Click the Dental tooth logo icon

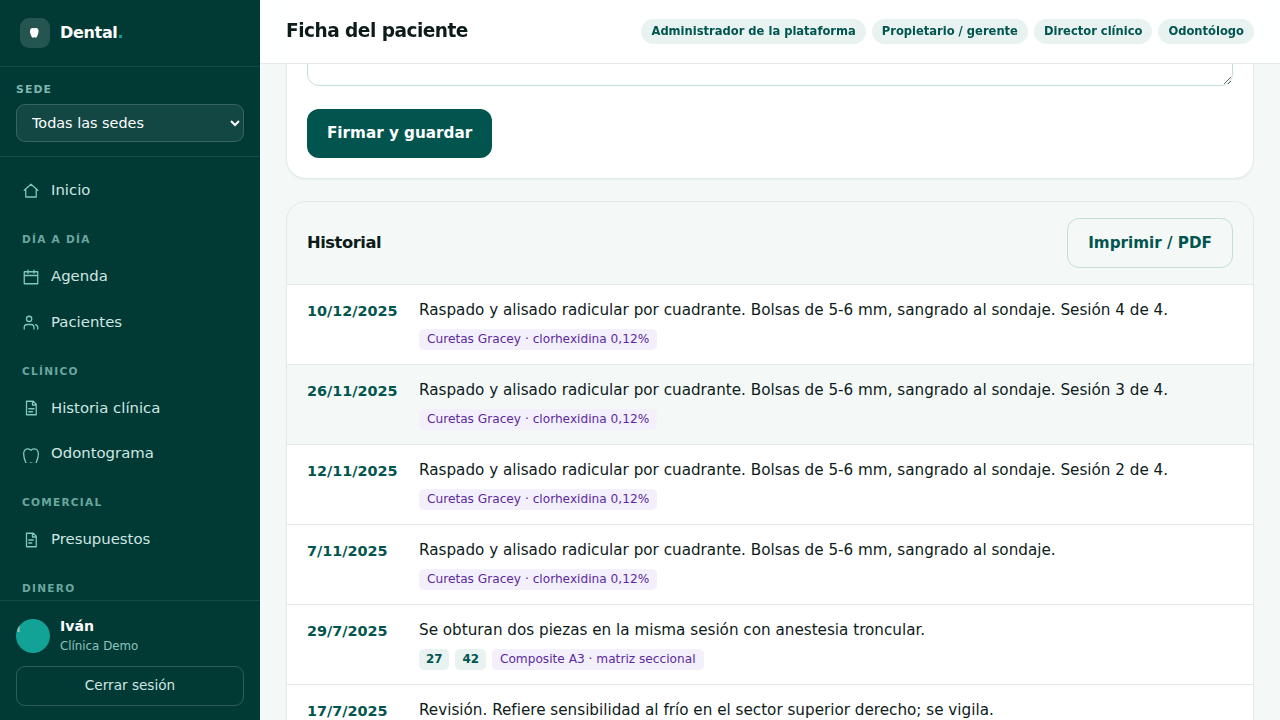35,33
